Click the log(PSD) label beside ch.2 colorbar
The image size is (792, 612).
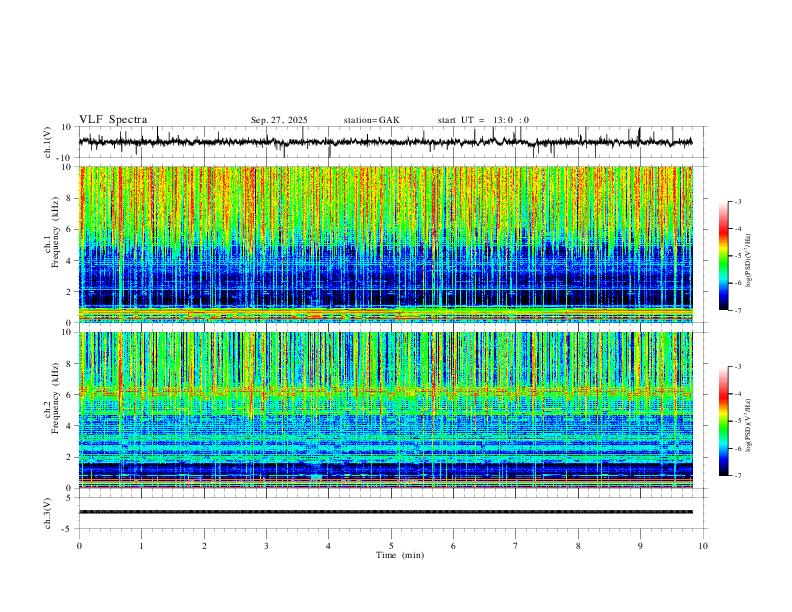pyautogui.click(x=748, y=425)
